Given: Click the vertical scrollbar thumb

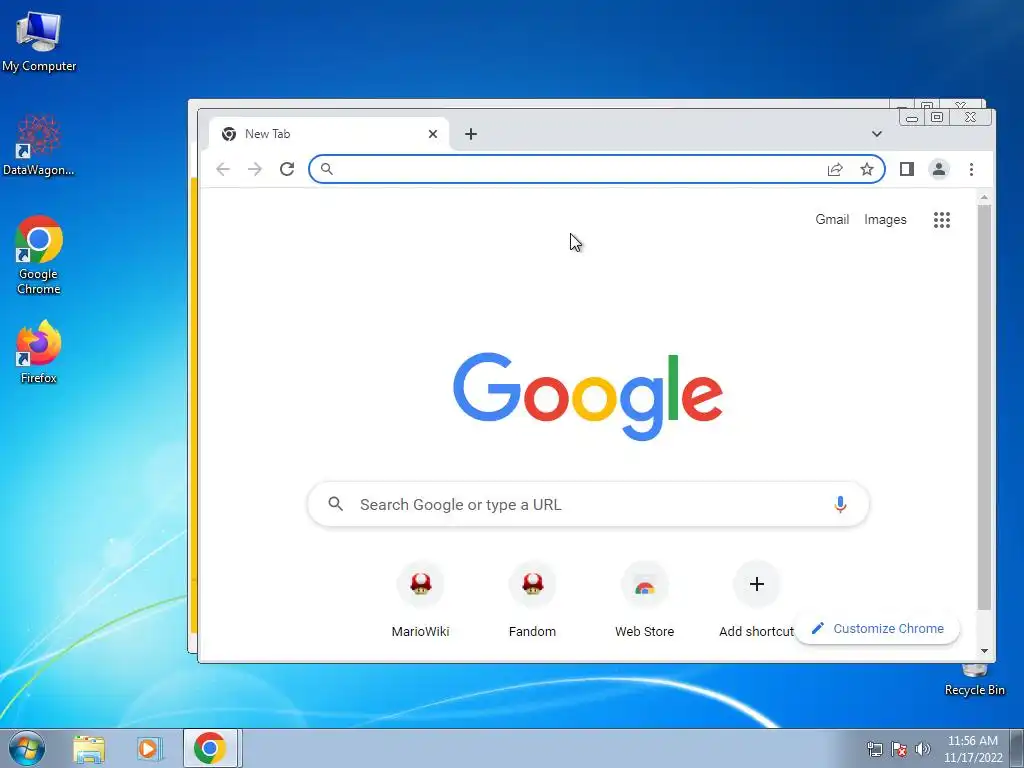Looking at the screenshot, I should 984,408.
